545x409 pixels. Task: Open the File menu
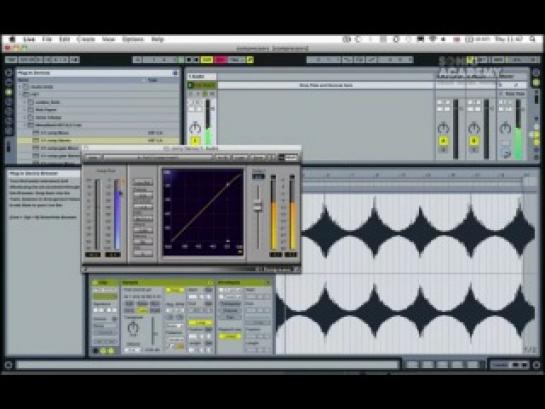coord(47,39)
